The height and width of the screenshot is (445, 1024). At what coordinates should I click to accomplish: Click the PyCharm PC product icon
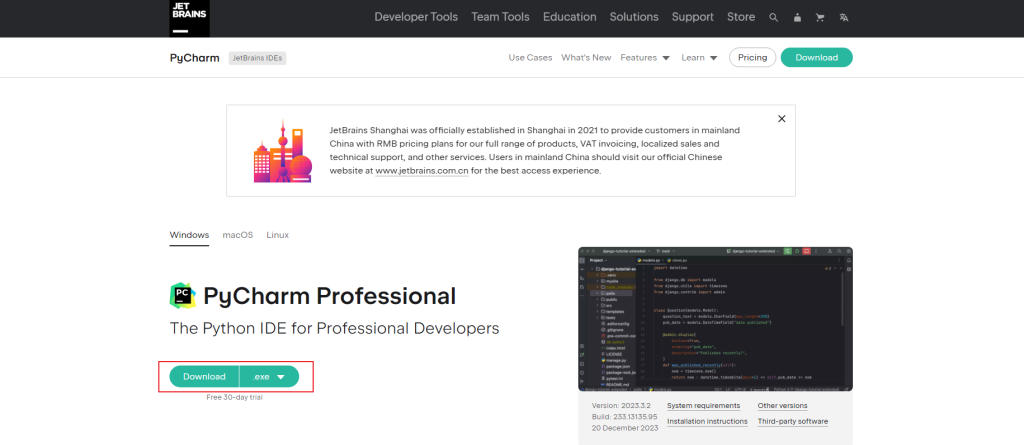tap(182, 295)
